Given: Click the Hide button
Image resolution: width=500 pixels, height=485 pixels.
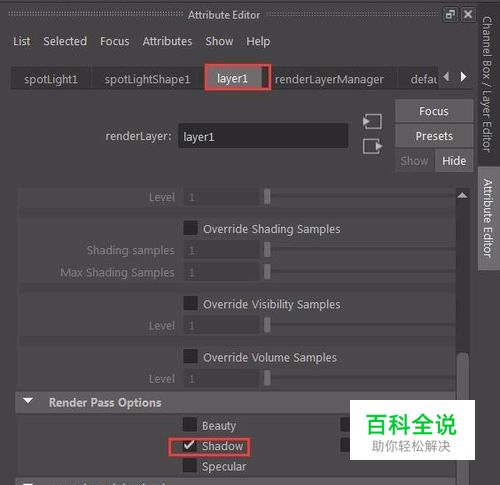Looking at the screenshot, I should 454,161.
